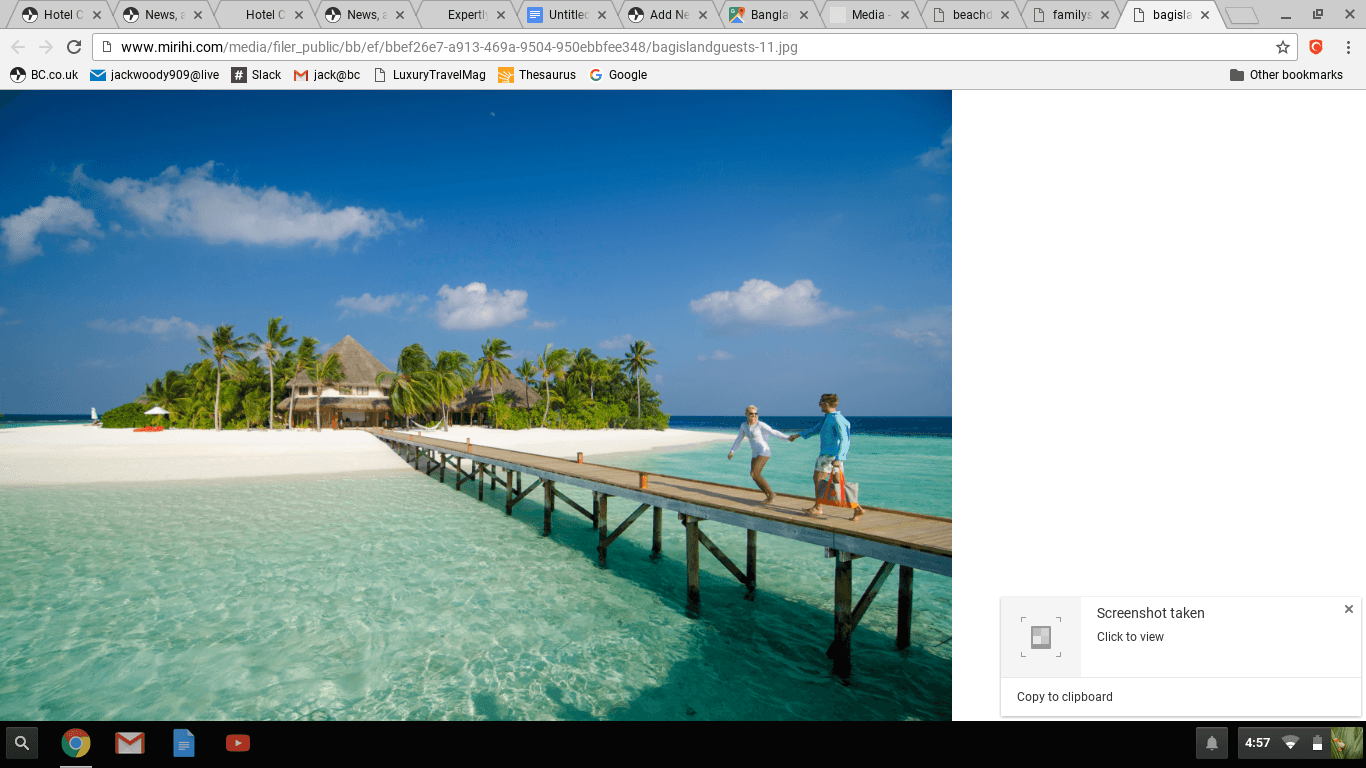The height and width of the screenshot is (768, 1366).
Task: Go back to the previous page
Action: (x=19, y=46)
